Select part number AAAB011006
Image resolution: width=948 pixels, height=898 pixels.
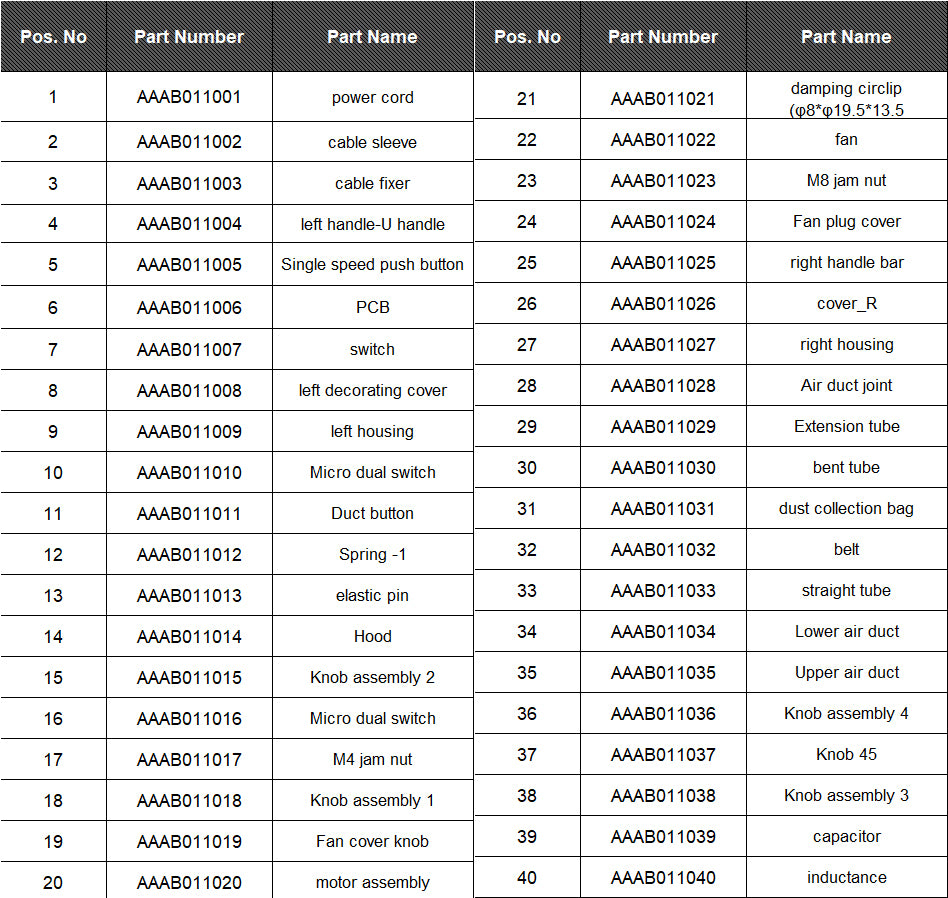(x=189, y=308)
